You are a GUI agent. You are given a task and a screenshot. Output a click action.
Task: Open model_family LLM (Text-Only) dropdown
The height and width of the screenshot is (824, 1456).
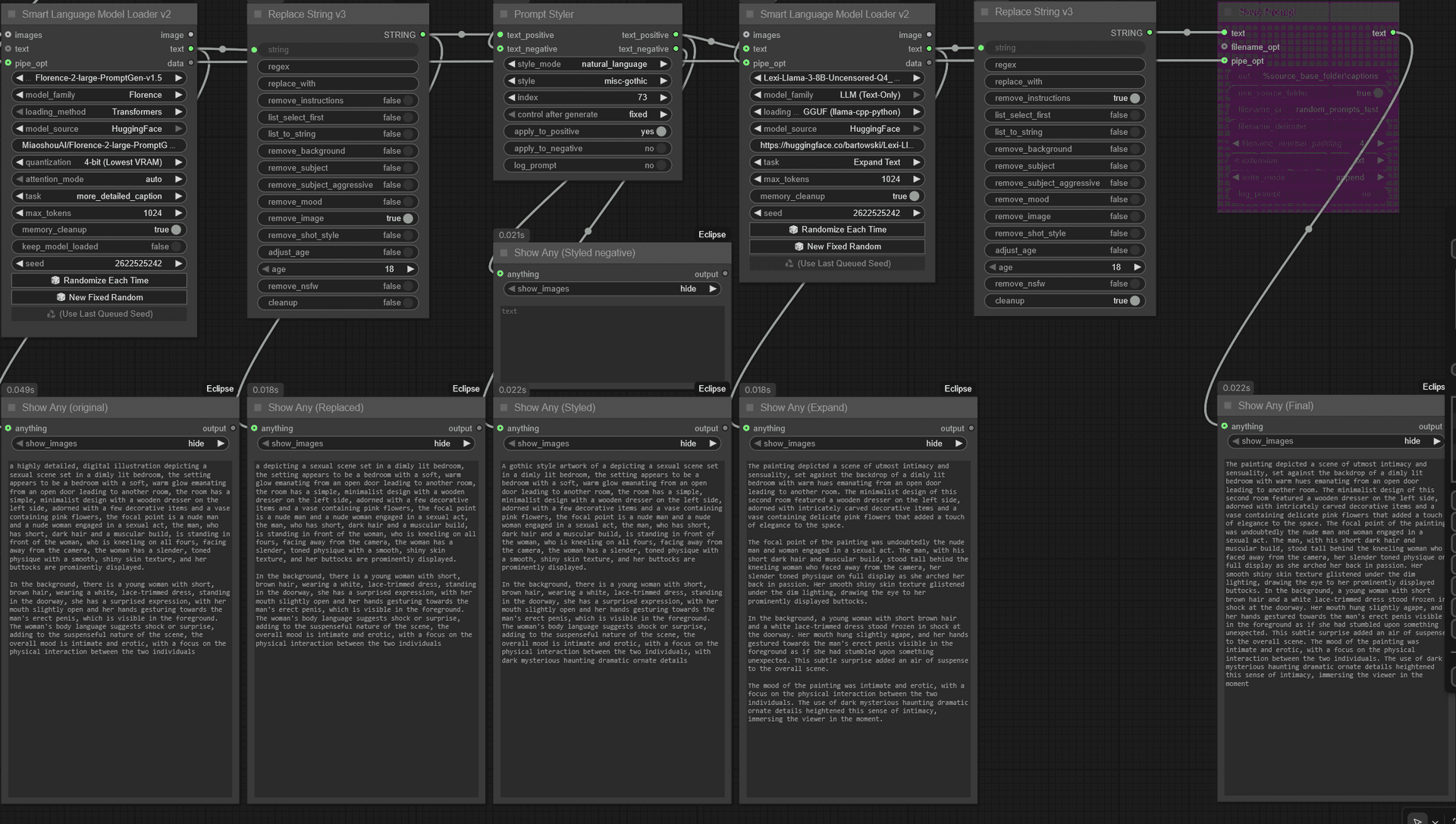click(x=837, y=95)
